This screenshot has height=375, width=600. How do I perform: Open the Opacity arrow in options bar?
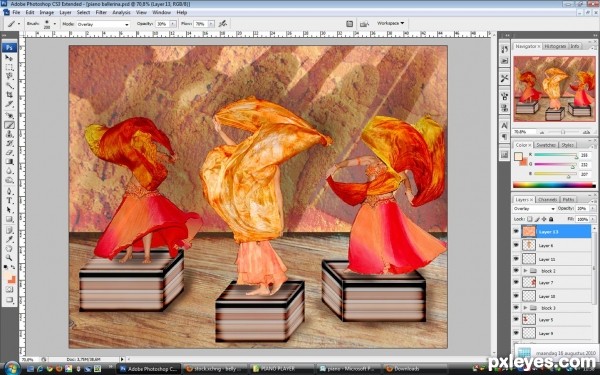[173, 24]
